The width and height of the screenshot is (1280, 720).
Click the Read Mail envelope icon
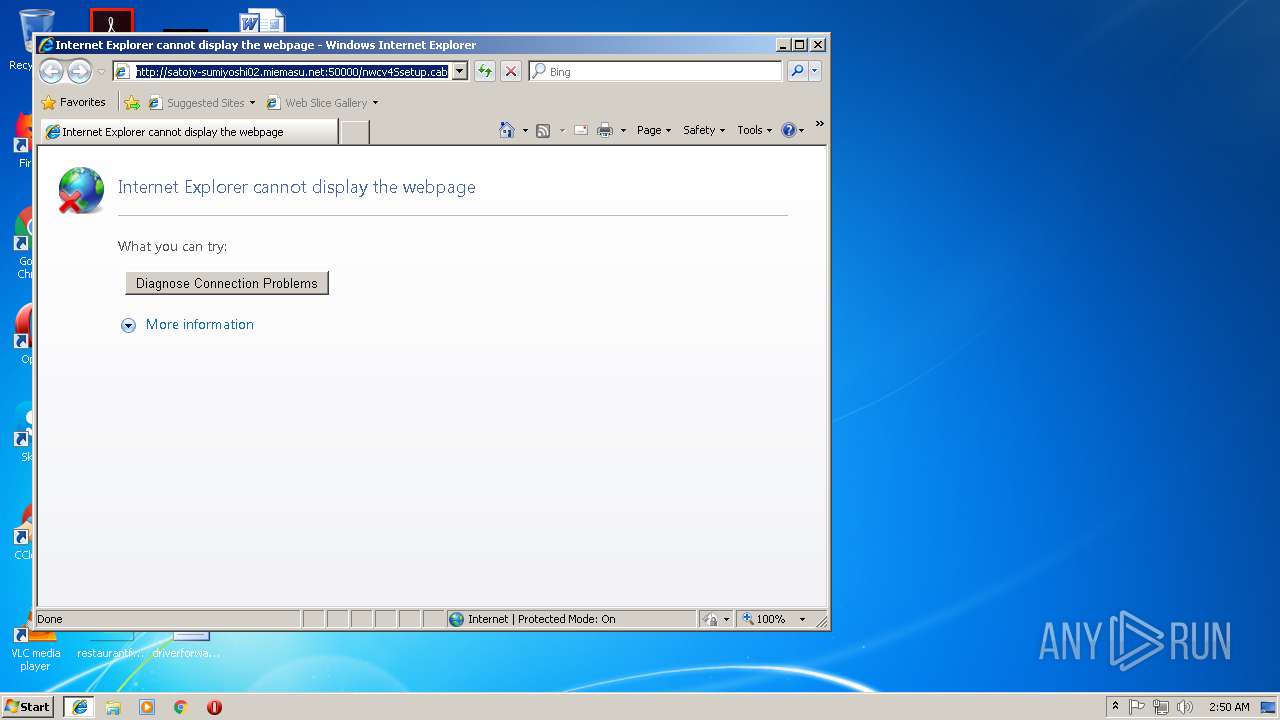(x=581, y=131)
